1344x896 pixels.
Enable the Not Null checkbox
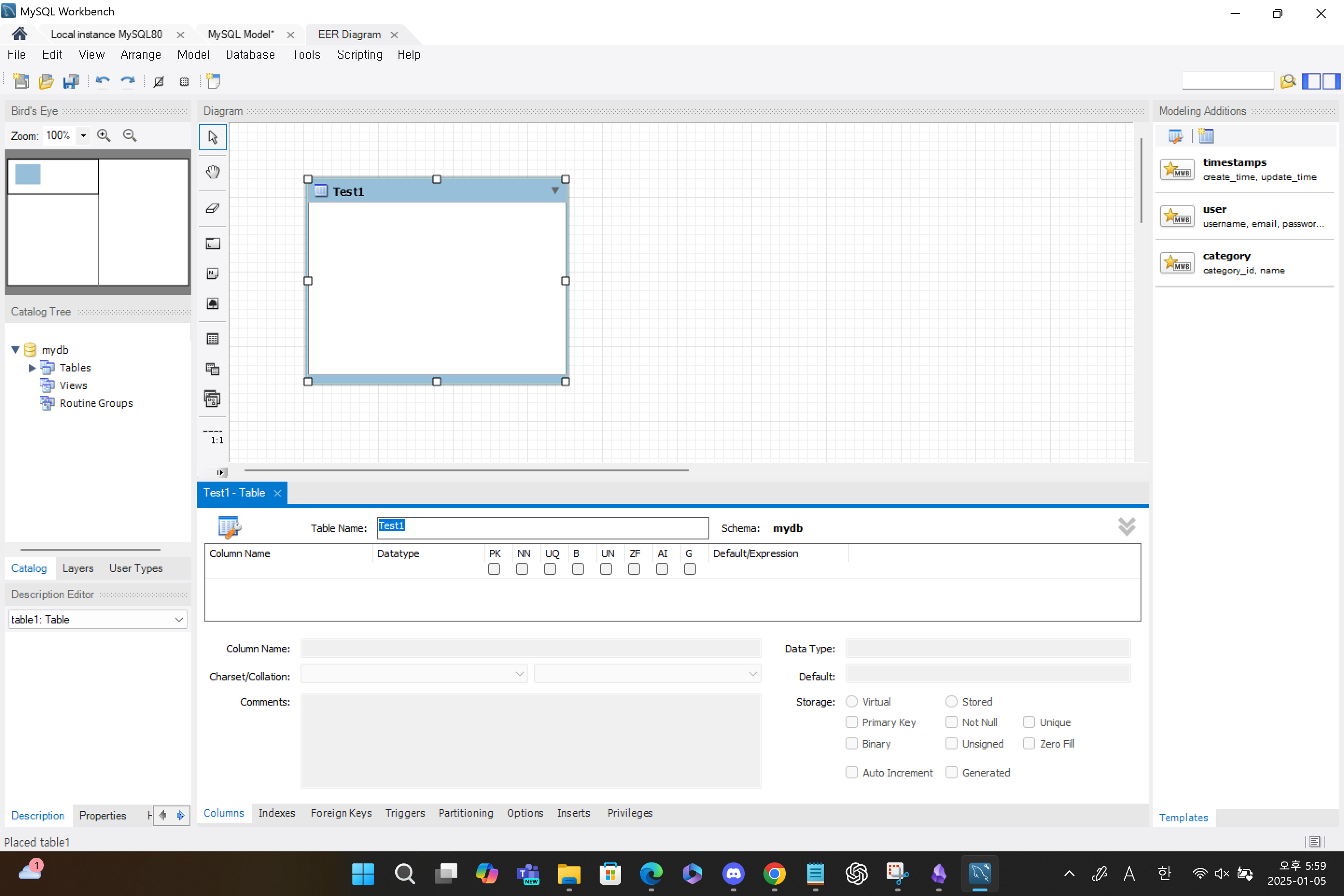952,722
